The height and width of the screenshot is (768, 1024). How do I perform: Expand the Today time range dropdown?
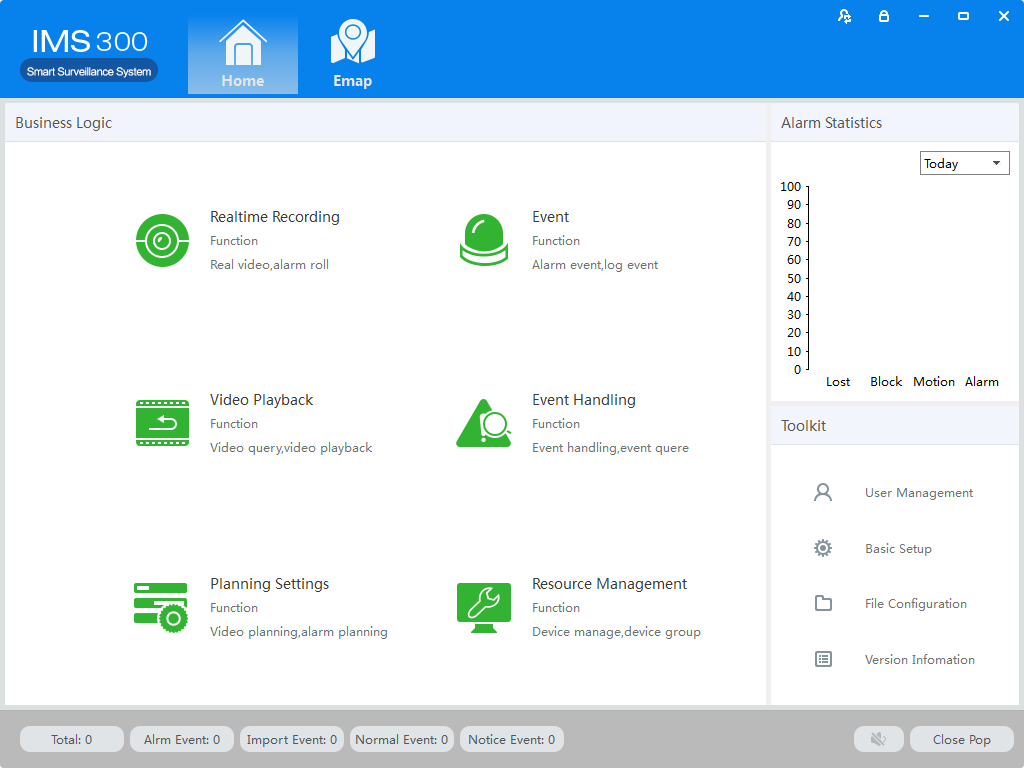[964, 163]
